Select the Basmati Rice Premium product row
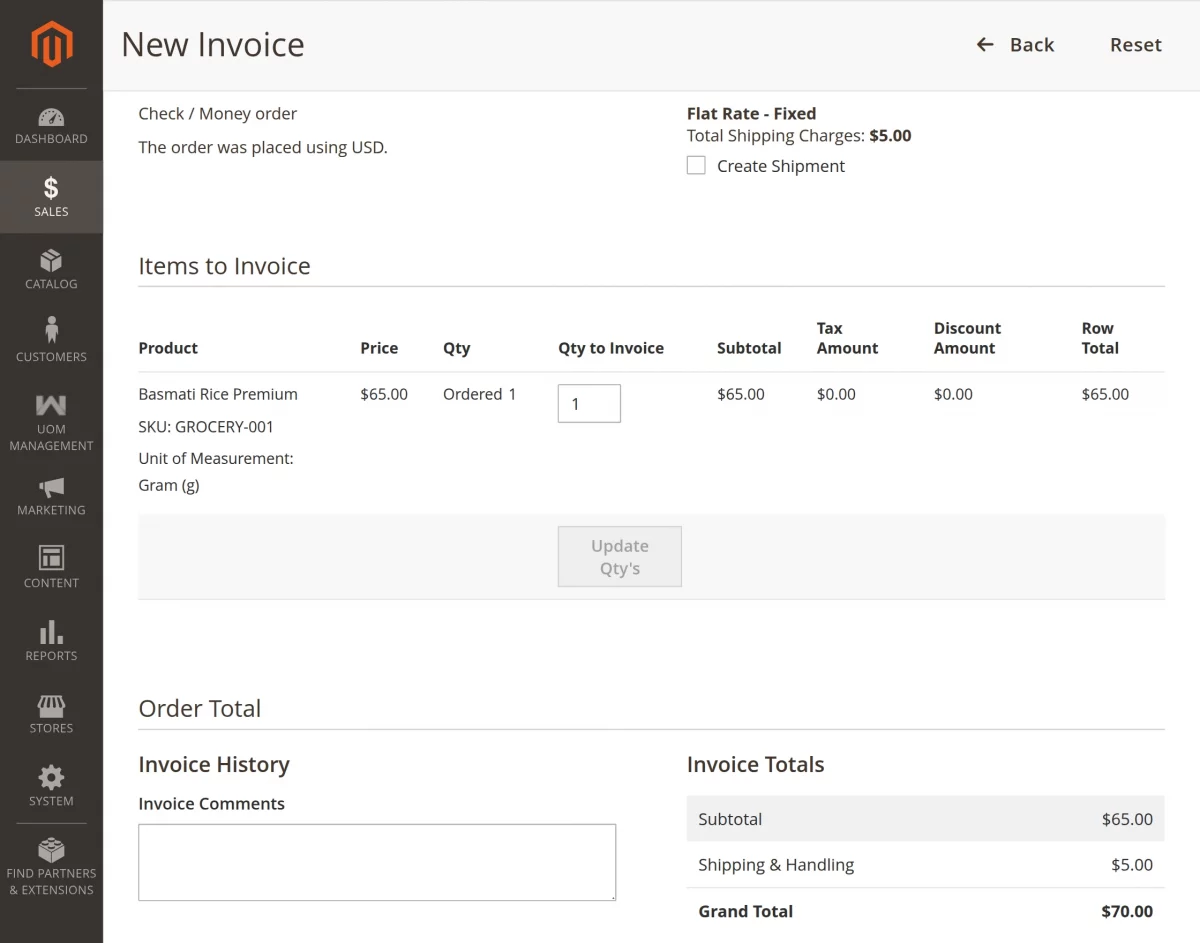Image resolution: width=1200 pixels, height=943 pixels. (x=218, y=394)
